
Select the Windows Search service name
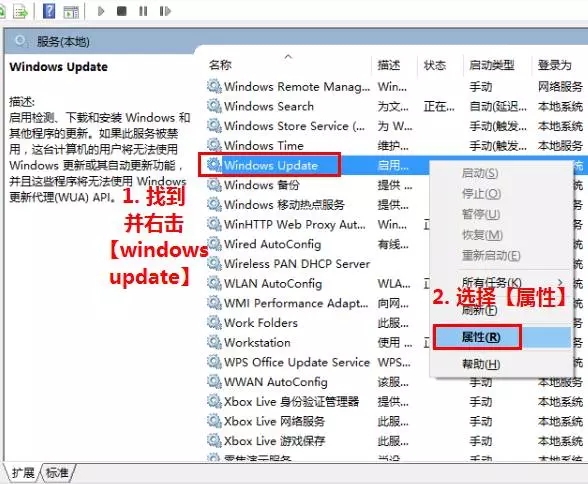268,106
